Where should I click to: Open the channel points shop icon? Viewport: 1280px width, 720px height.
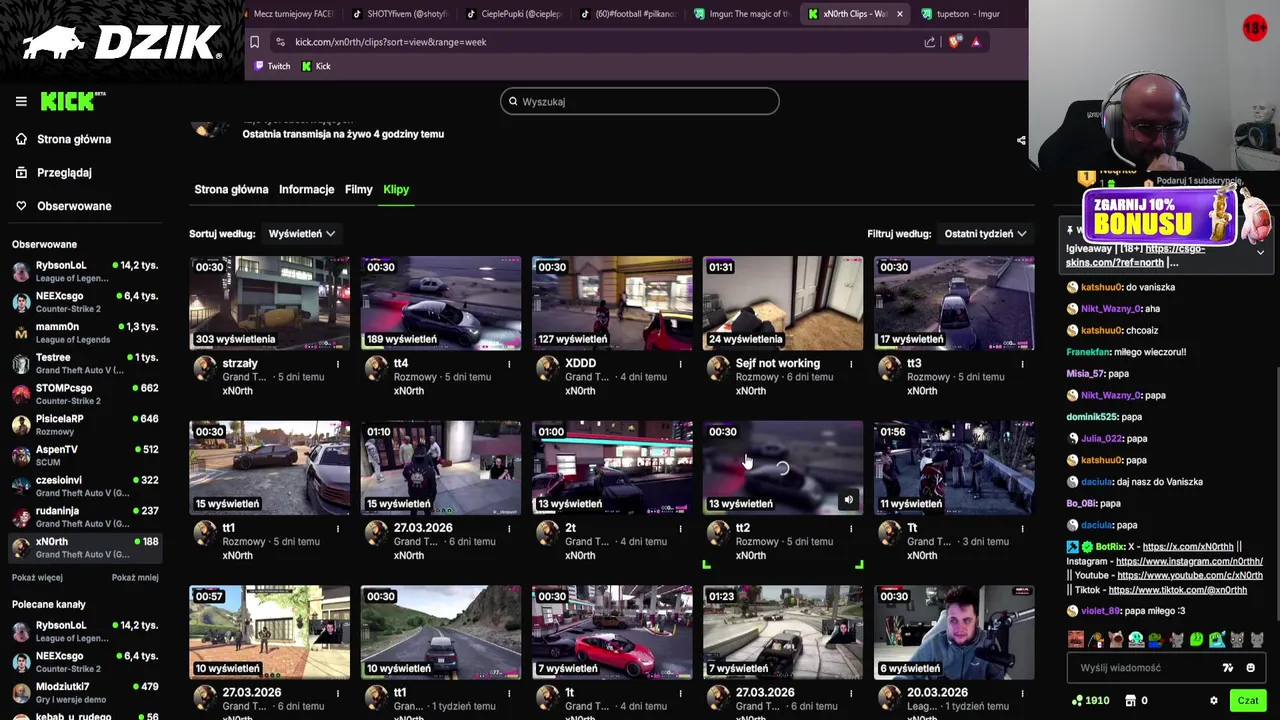click(x=1130, y=701)
